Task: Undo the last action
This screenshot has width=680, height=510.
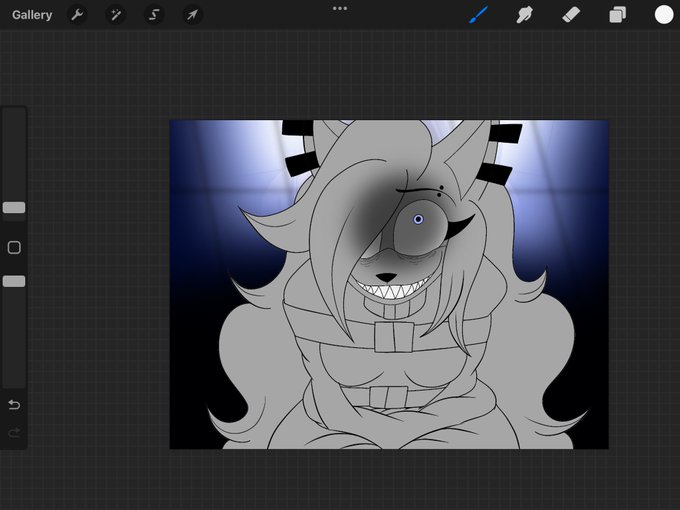Action: (x=14, y=405)
